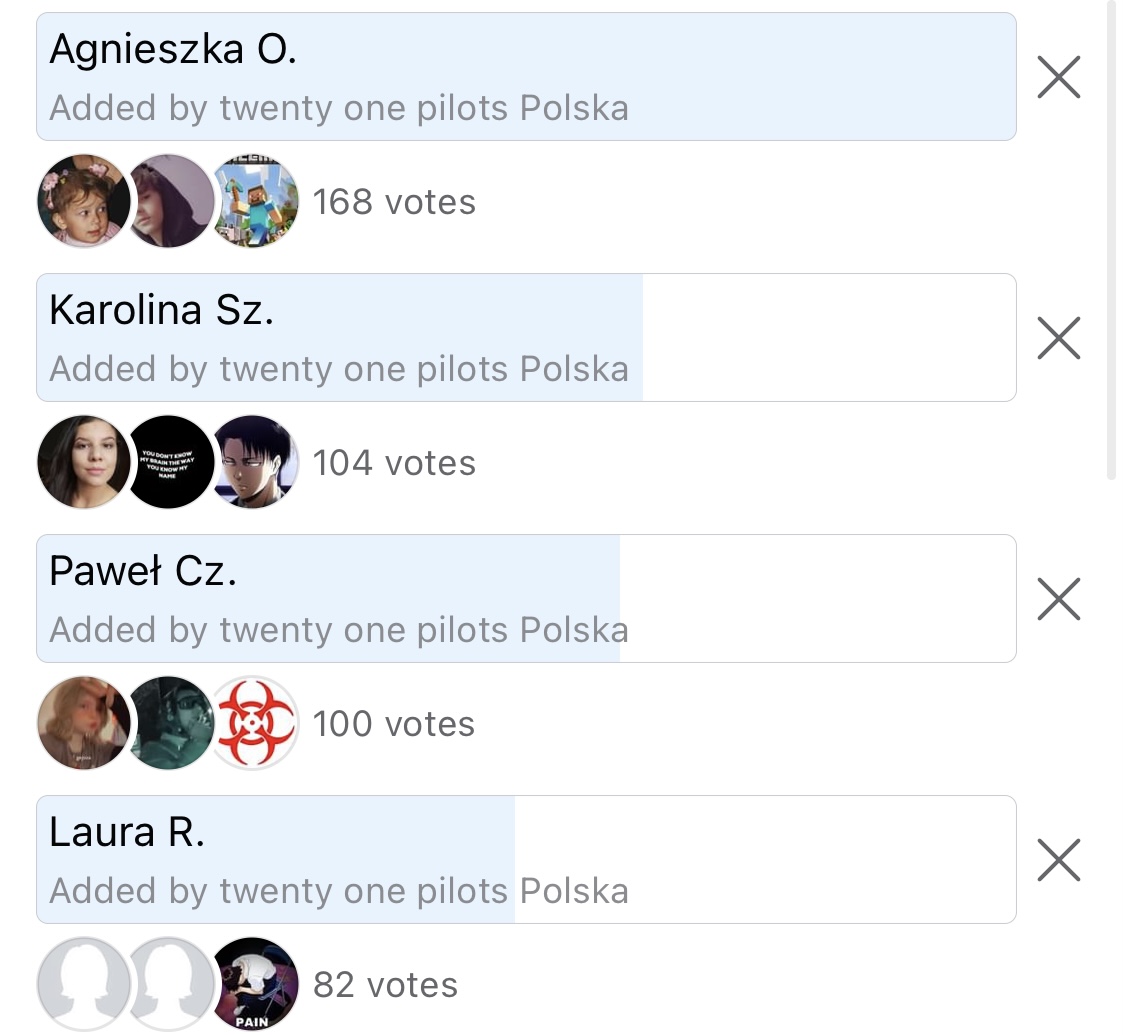Image resolution: width=1125 pixels, height=1035 pixels.
Task: Delete the Paweł Cz. option with X
Action: pos(1059,599)
